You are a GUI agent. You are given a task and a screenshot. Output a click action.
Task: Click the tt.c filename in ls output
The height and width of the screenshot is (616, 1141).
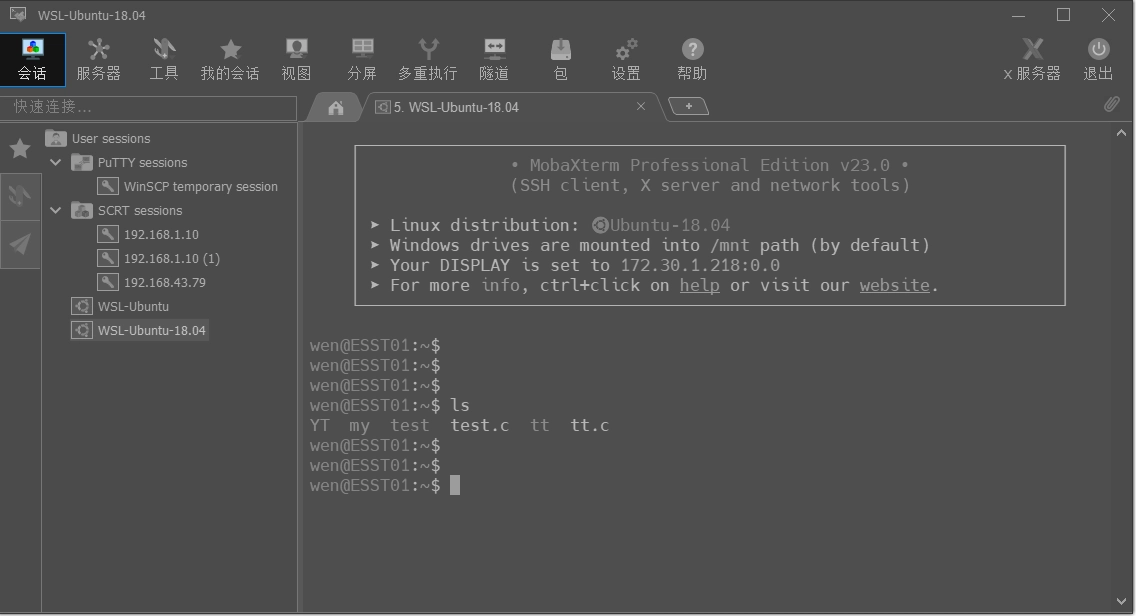589,425
